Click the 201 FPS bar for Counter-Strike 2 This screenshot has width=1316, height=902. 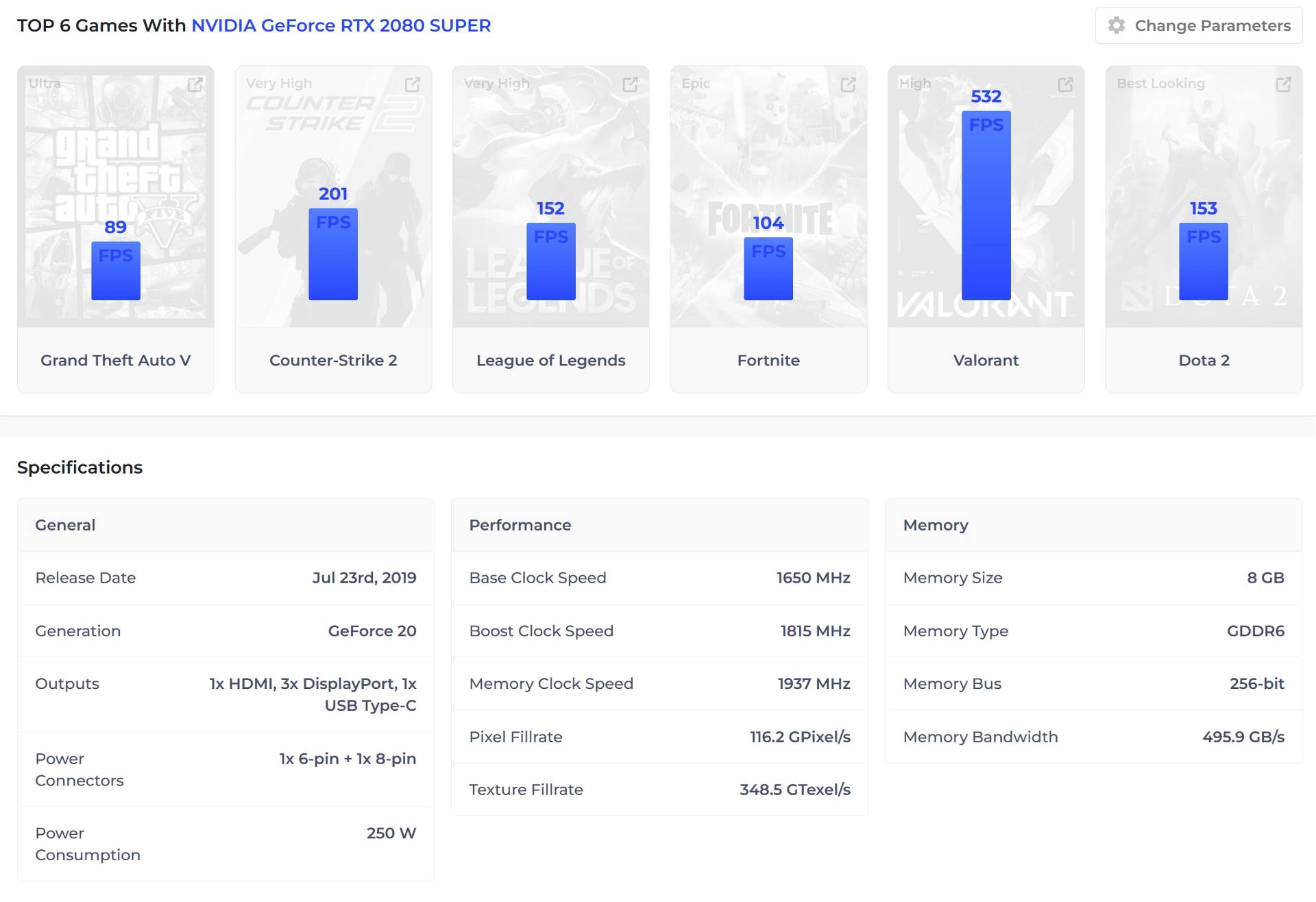point(333,254)
